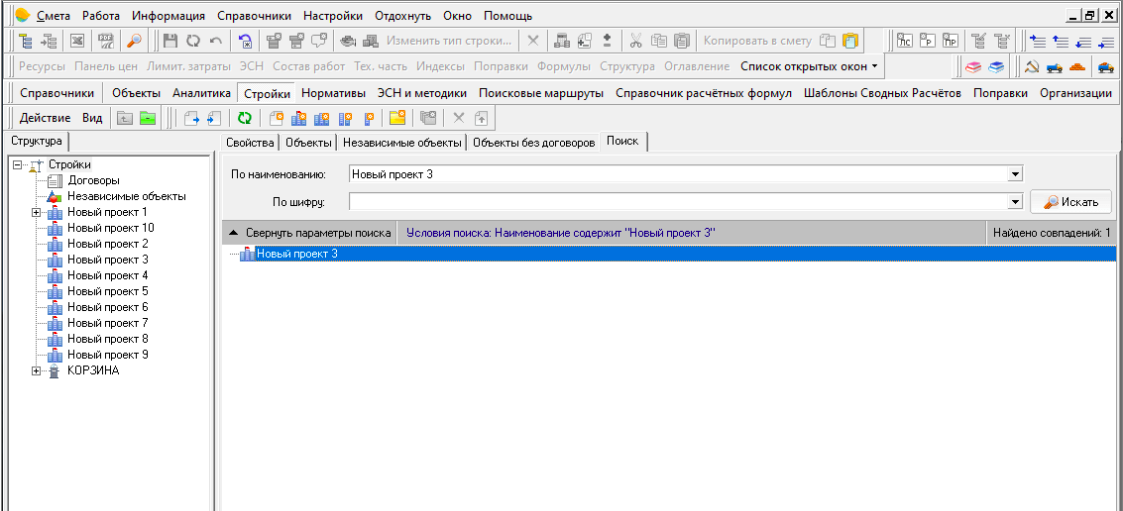This screenshot has width=1123, height=511.
Task: Click the pink books stack icon
Action: pyautogui.click(x=973, y=67)
